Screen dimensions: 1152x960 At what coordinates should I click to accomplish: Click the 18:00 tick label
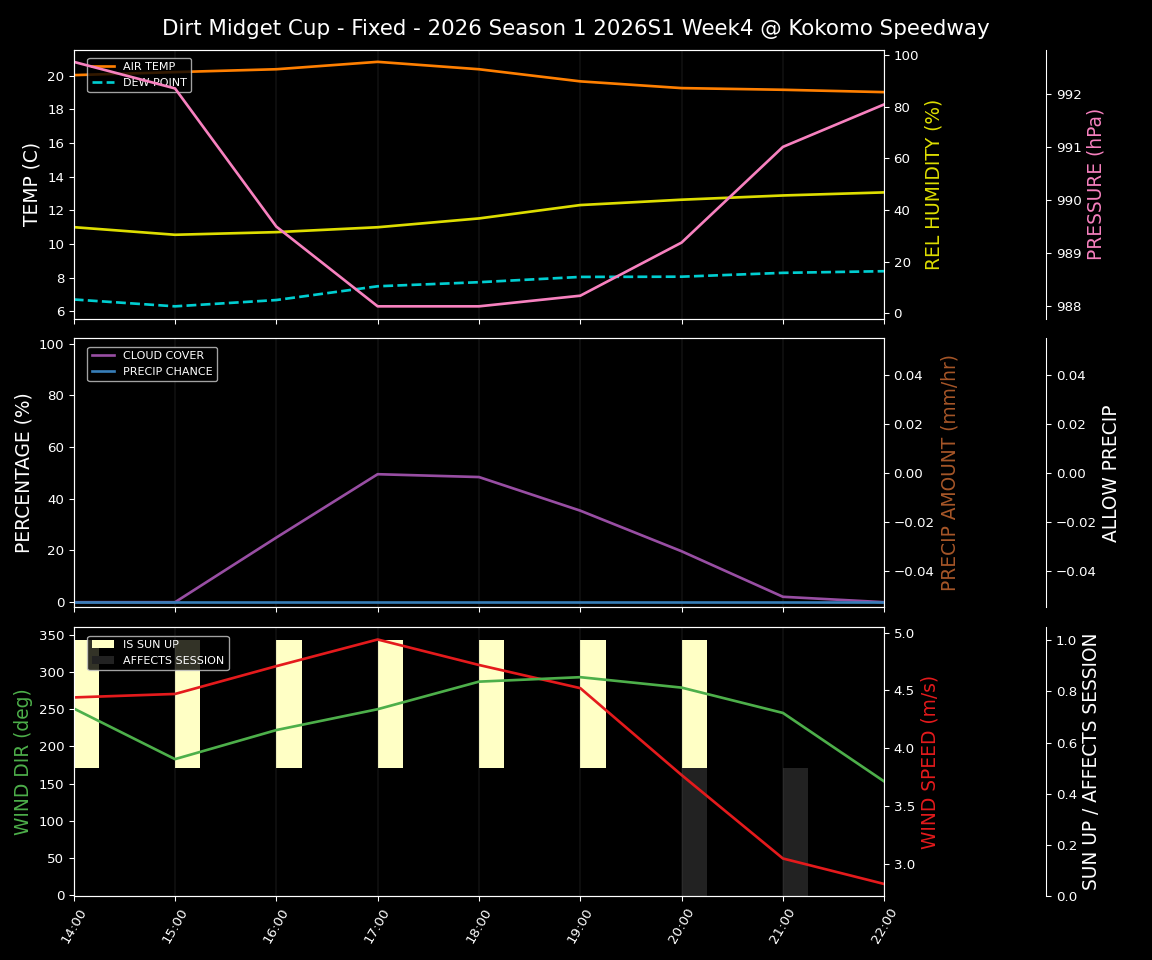pos(479,925)
